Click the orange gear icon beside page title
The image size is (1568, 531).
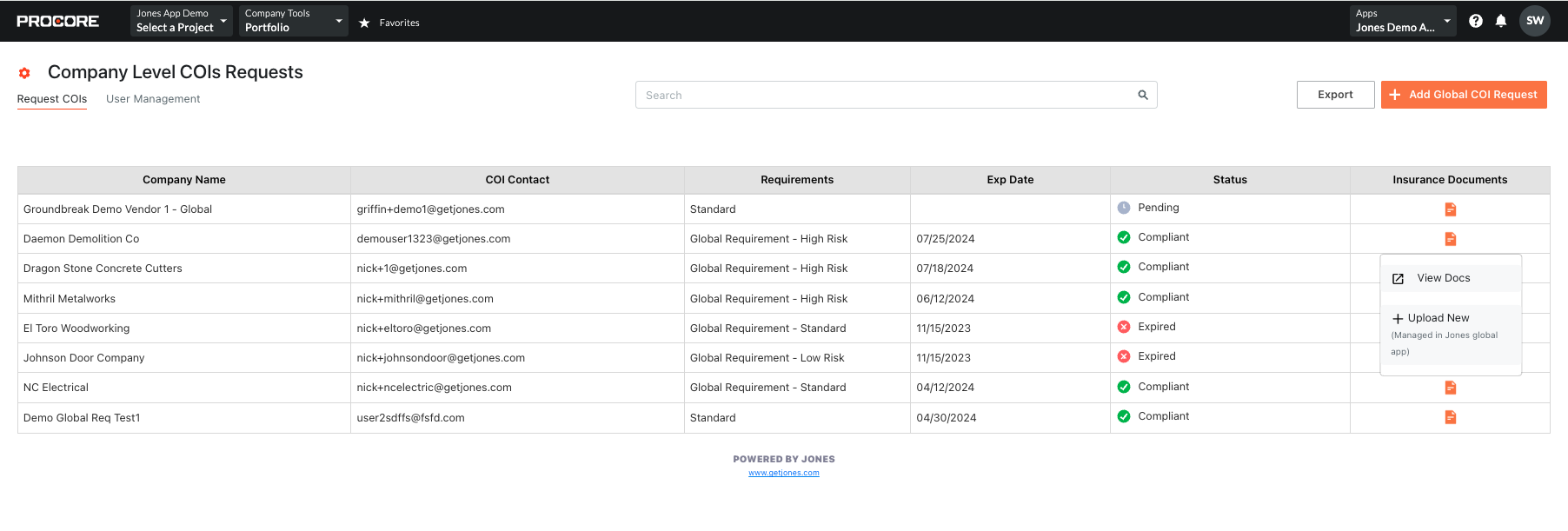pos(24,73)
